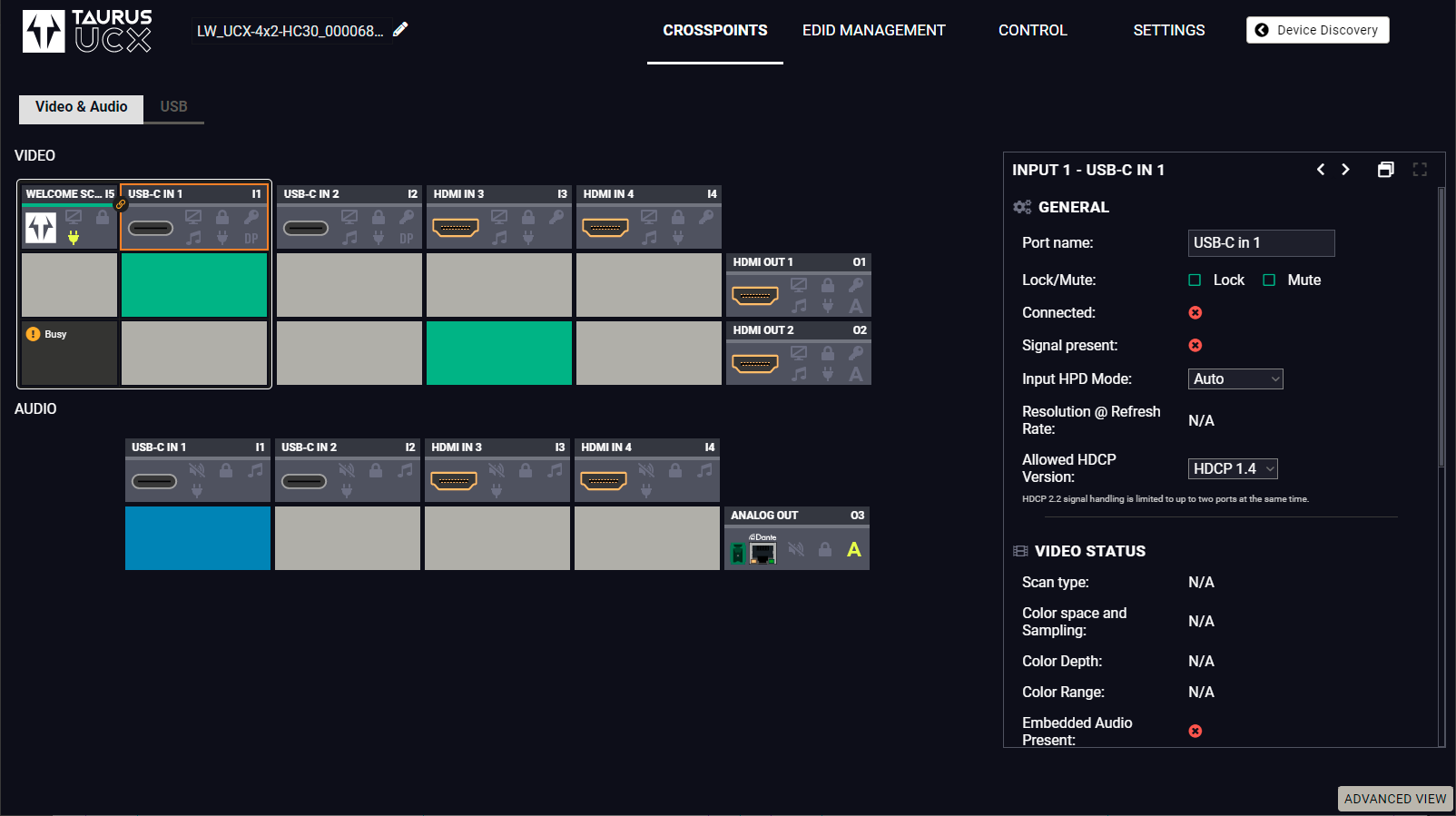Go to previous port using left chevron
The width and height of the screenshot is (1456, 816).
click(x=1321, y=170)
